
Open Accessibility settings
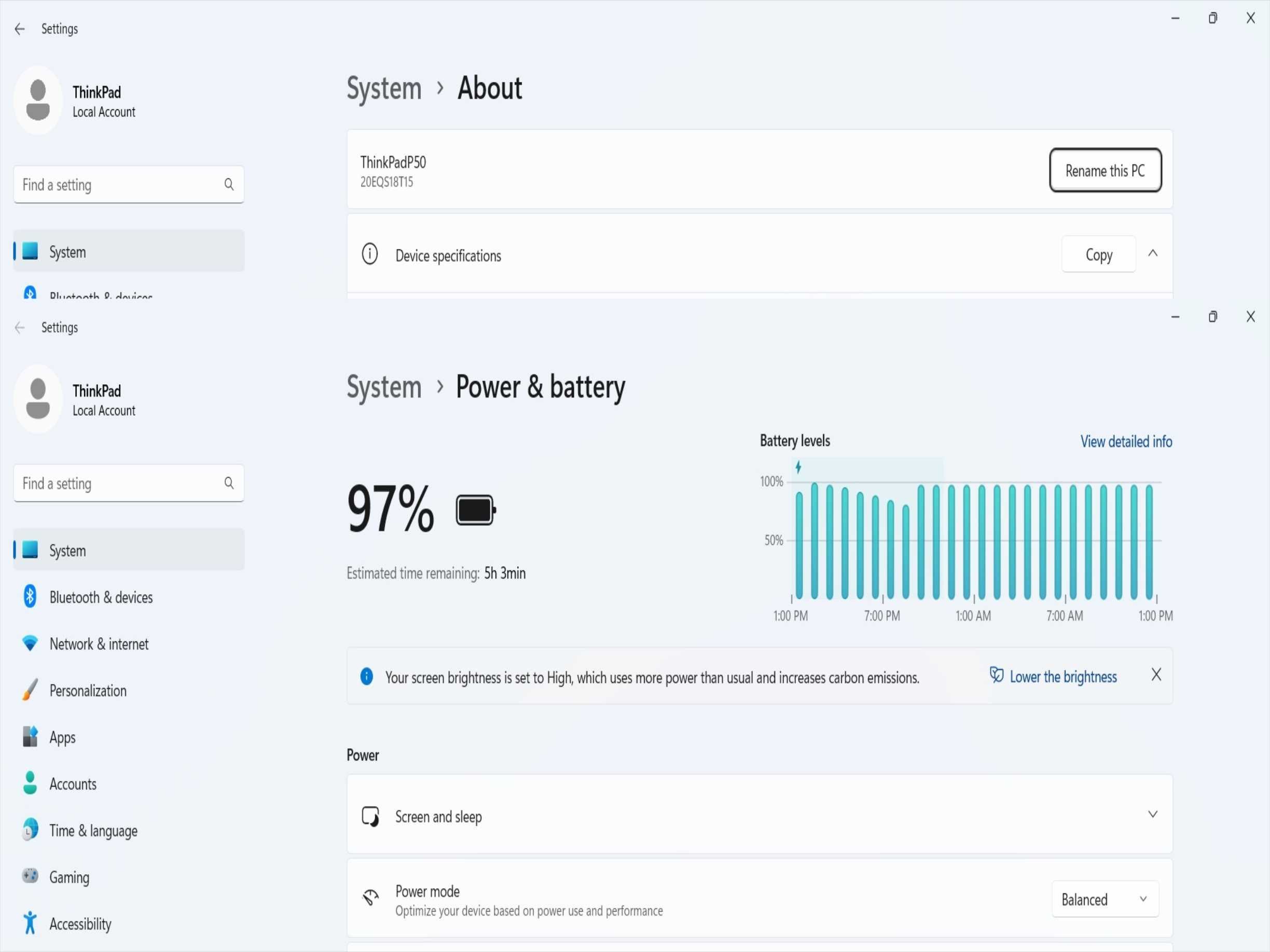point(129,924)
